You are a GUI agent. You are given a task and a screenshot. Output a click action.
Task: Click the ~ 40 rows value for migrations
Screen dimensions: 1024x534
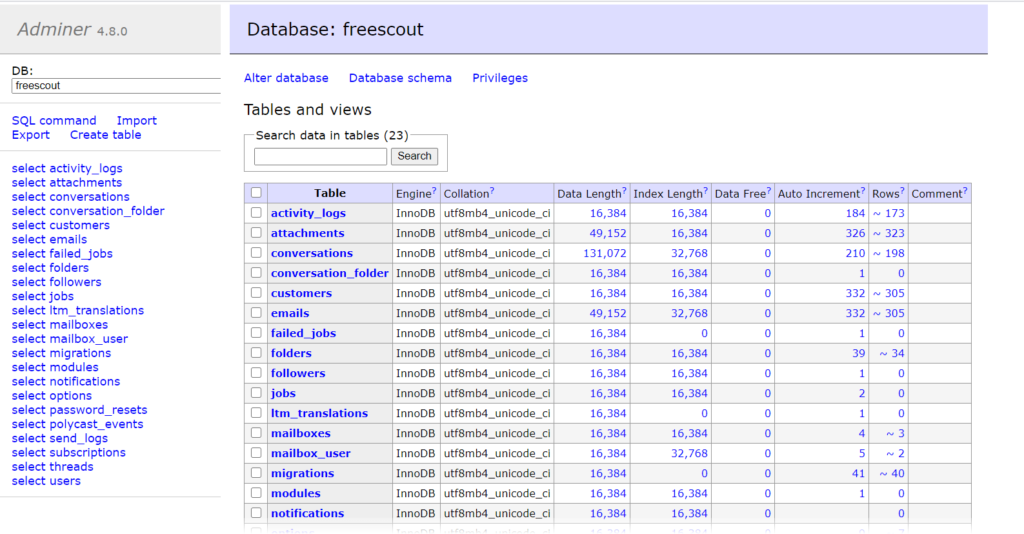click(x=891, y=473)
